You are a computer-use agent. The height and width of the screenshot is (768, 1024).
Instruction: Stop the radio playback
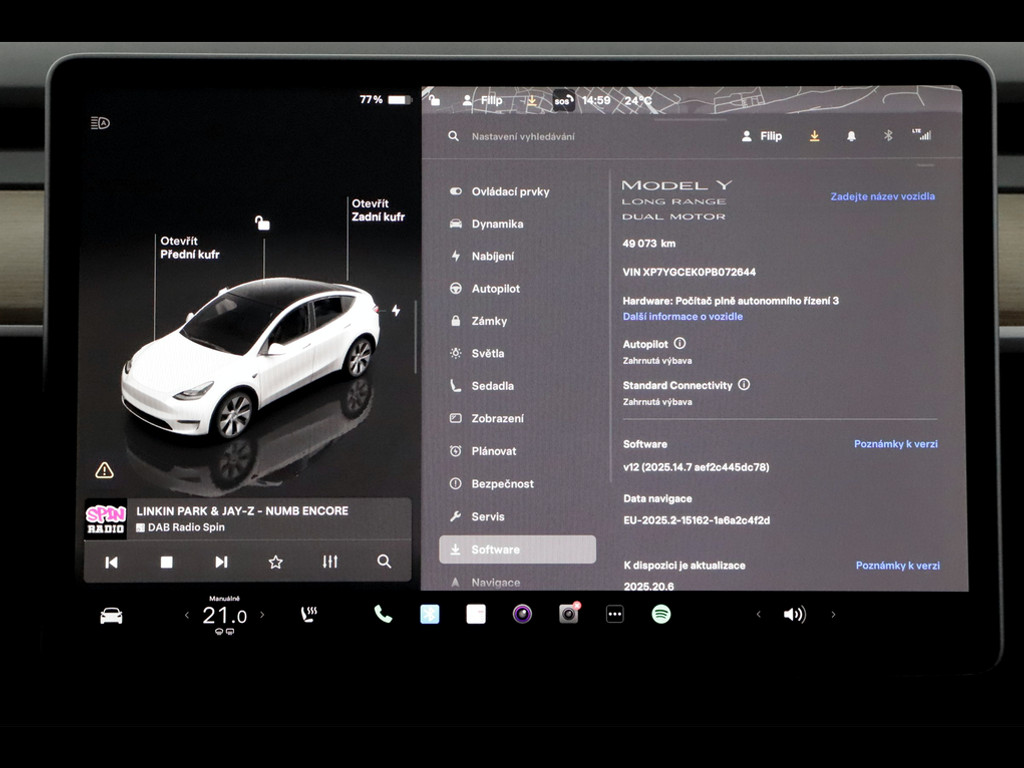(x=167, y=562)
